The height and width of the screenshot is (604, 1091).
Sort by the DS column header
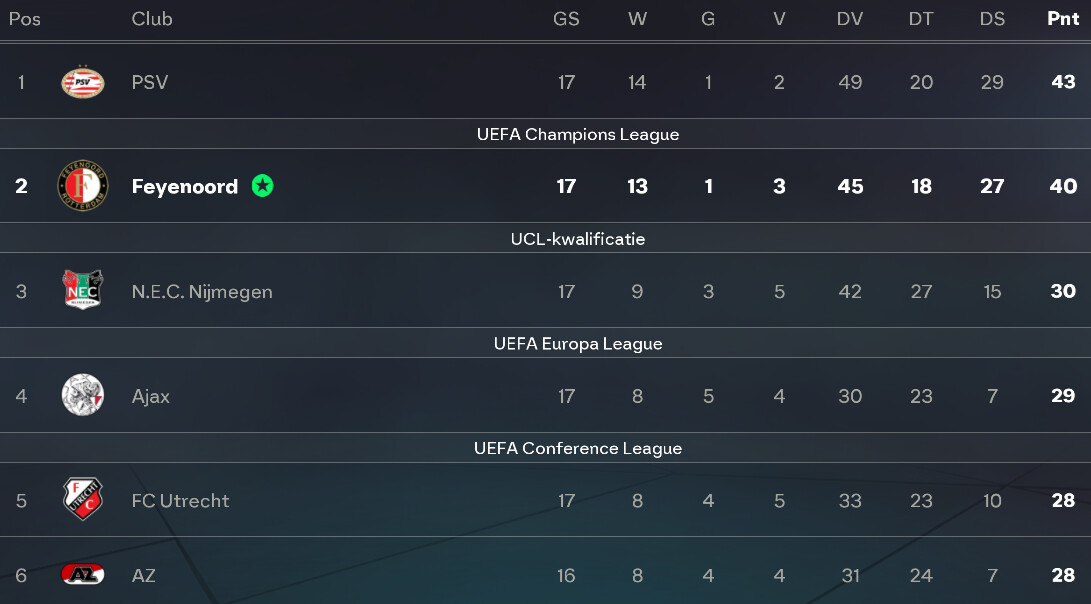point(992,19)
